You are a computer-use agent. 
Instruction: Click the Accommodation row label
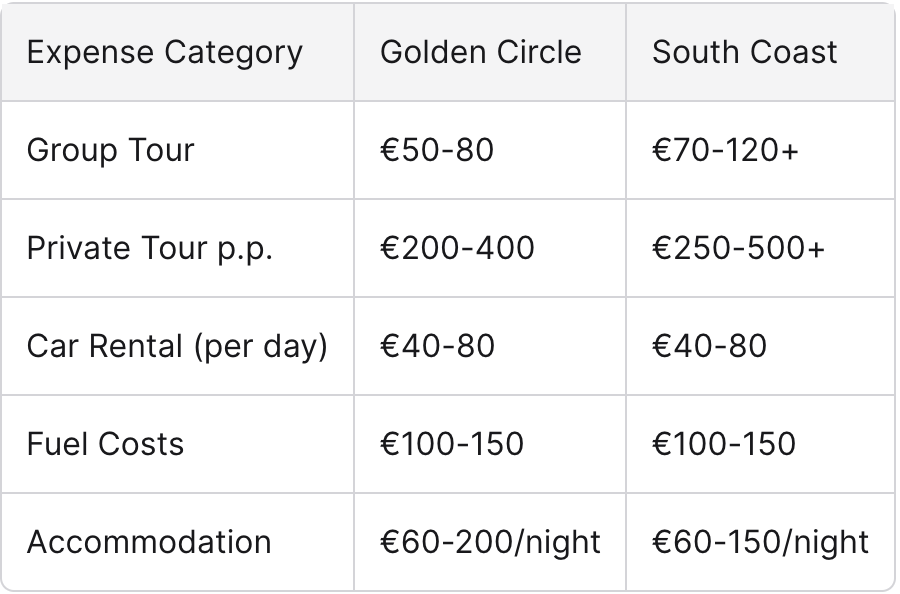pyautogui.click(x=149, y=542)
